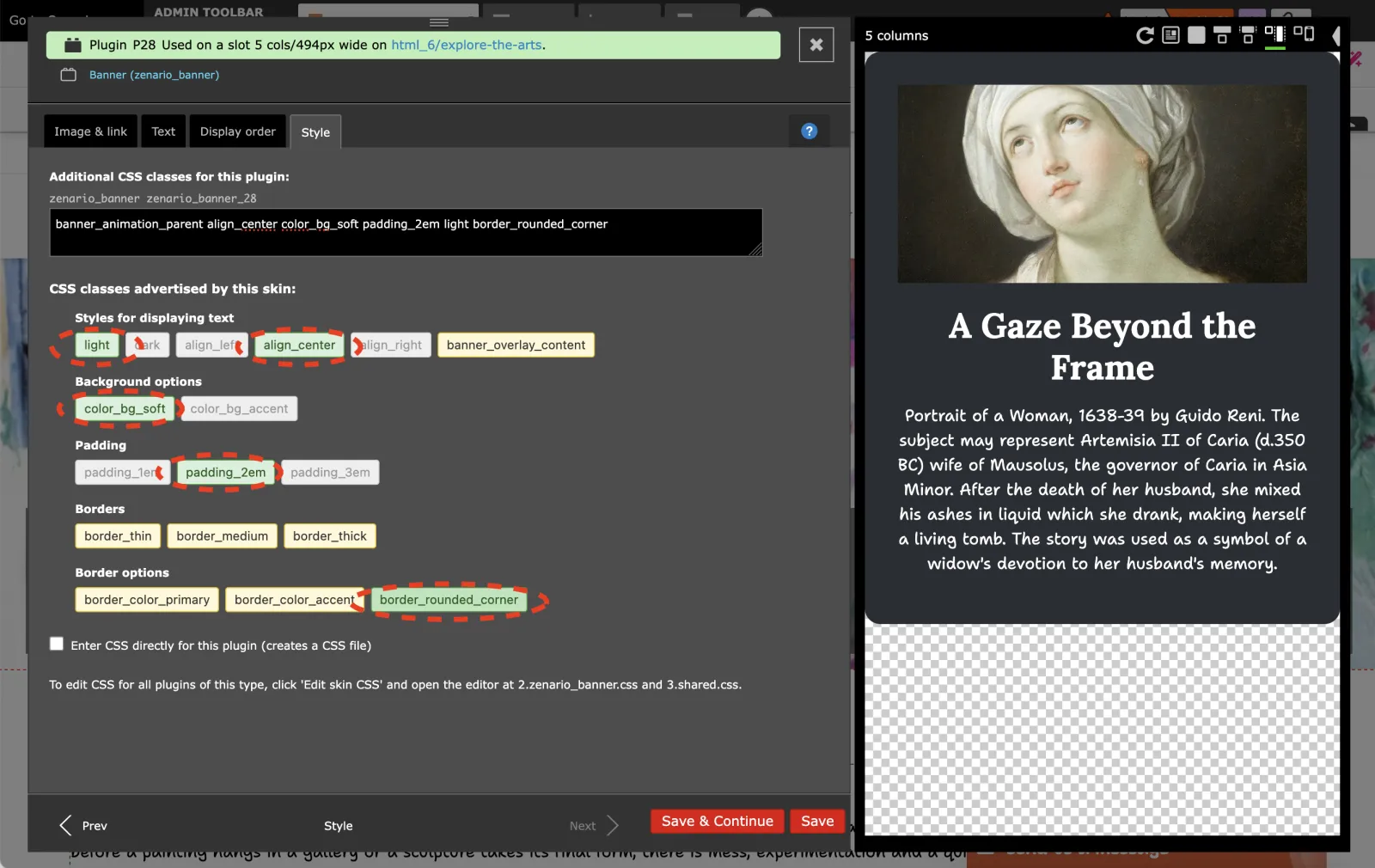Click the Banner module icon
This screenshot has width=1375, height=868.
coord(69,75)
